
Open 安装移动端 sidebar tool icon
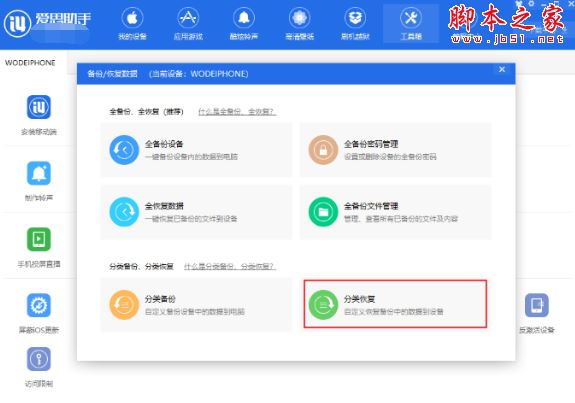click(39, 107)
